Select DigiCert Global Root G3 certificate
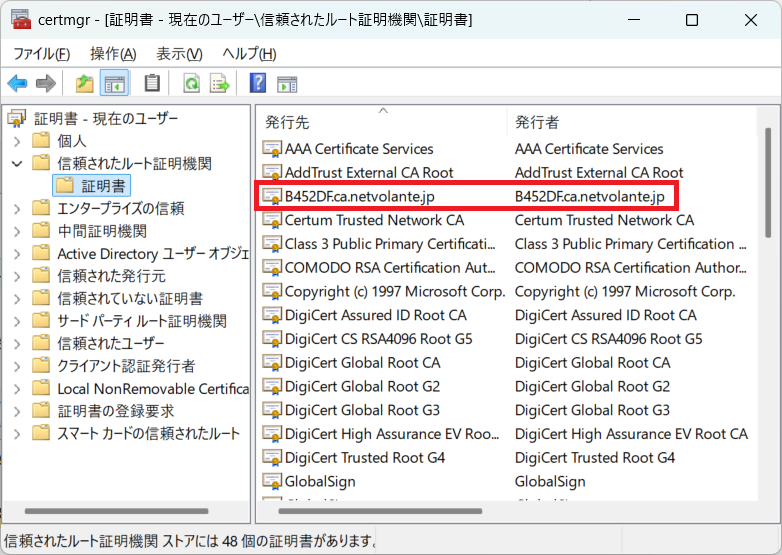The width and height of the screenshot is (782, 555). click(363, 410)
